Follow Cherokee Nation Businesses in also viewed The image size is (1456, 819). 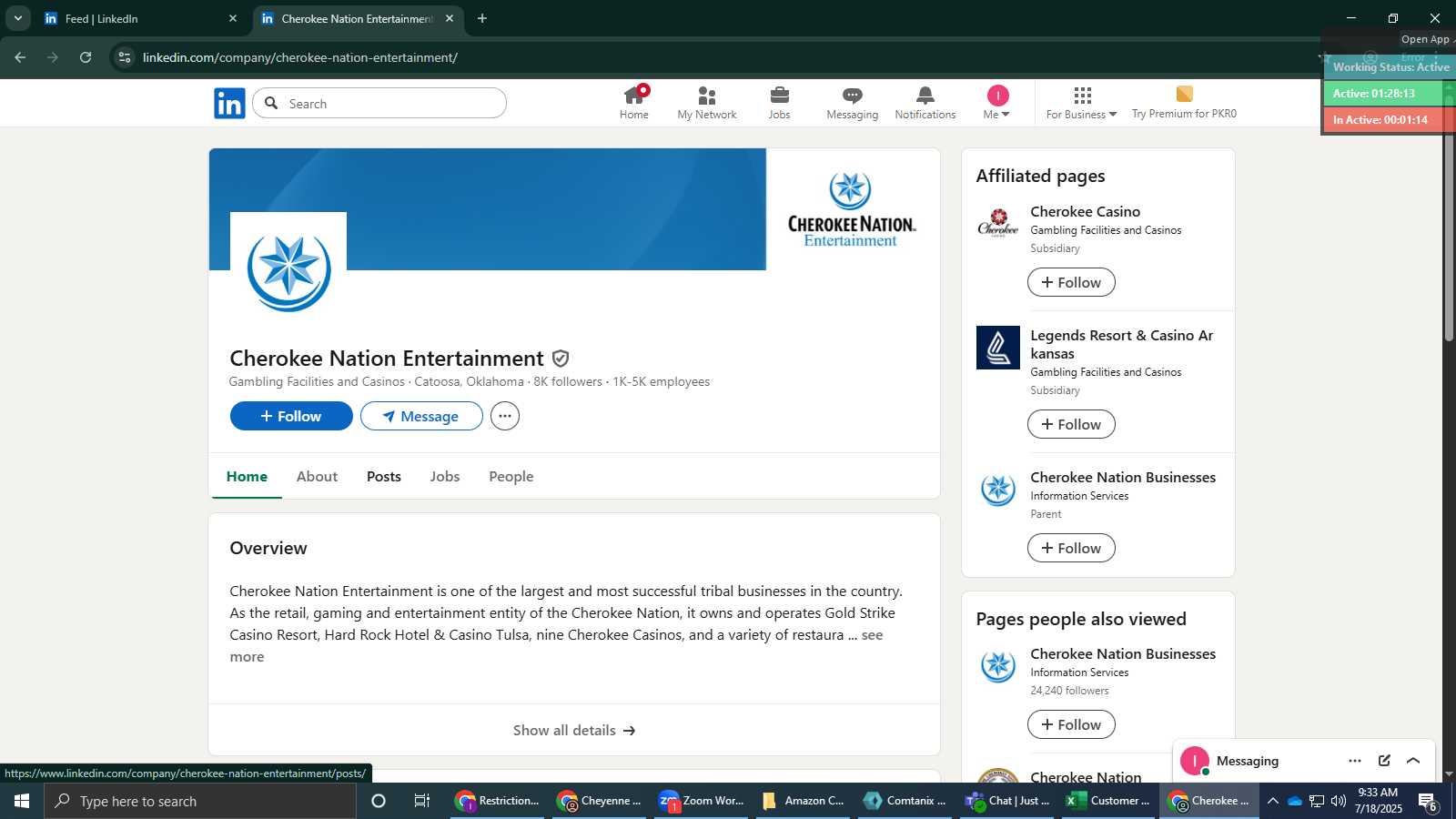(1071, 724)
